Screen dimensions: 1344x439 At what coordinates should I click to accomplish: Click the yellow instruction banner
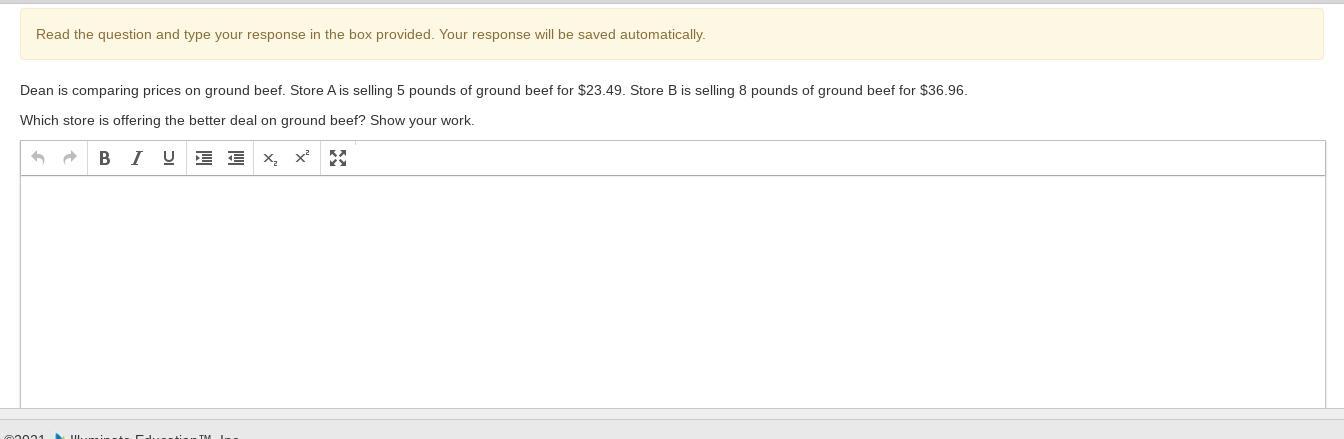click(672, 34)
